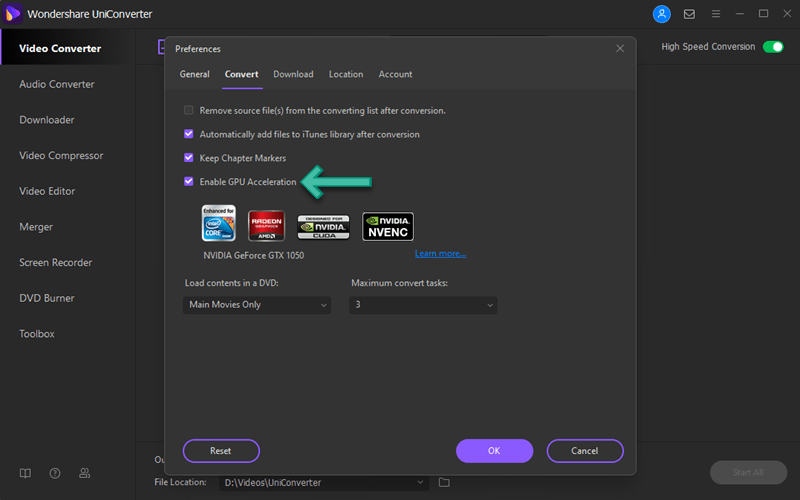
Task: Open the Location tab
Action: point(346,74)
